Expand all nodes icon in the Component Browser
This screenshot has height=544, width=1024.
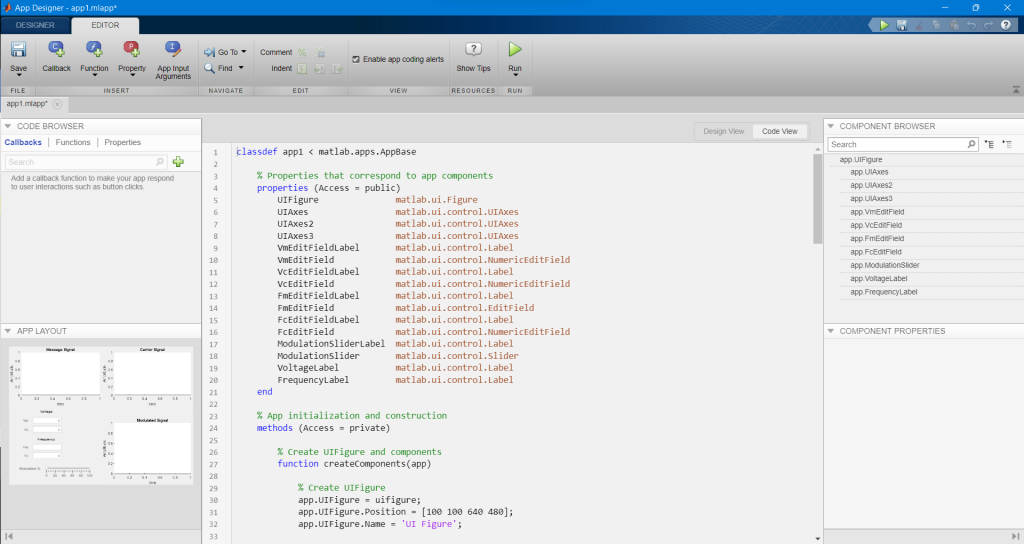click(x=990, y=144)
